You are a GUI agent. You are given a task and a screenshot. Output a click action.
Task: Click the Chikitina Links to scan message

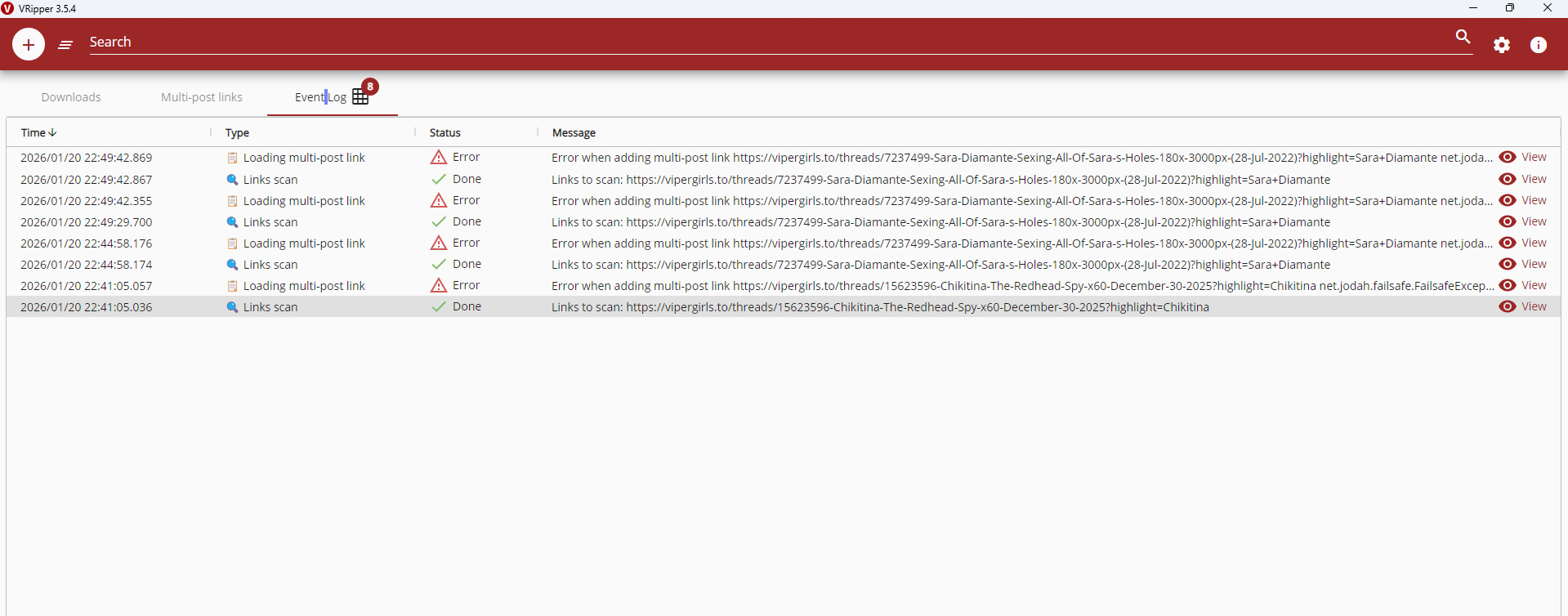click(880, 307)
